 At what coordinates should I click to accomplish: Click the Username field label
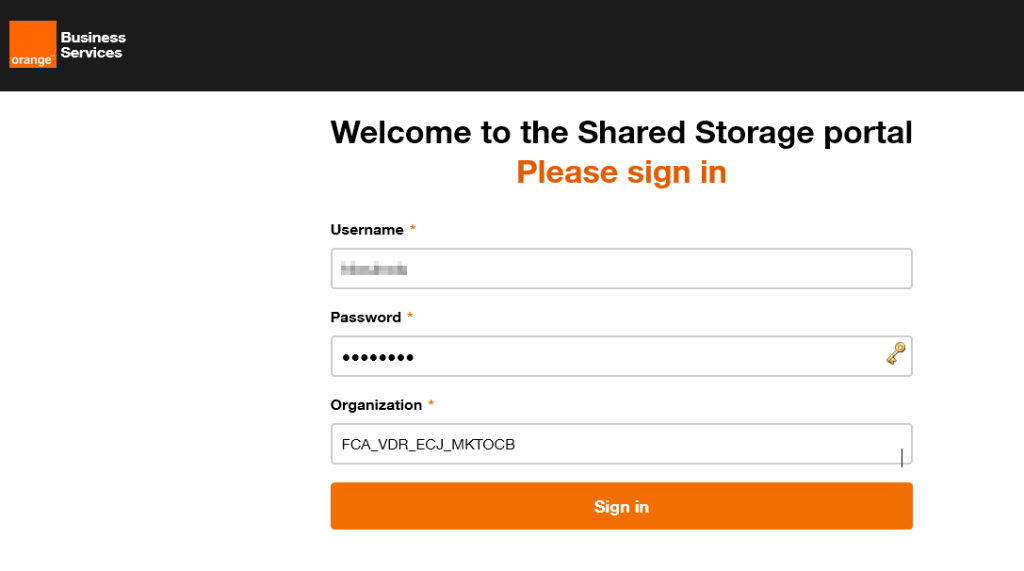point(366,230)
